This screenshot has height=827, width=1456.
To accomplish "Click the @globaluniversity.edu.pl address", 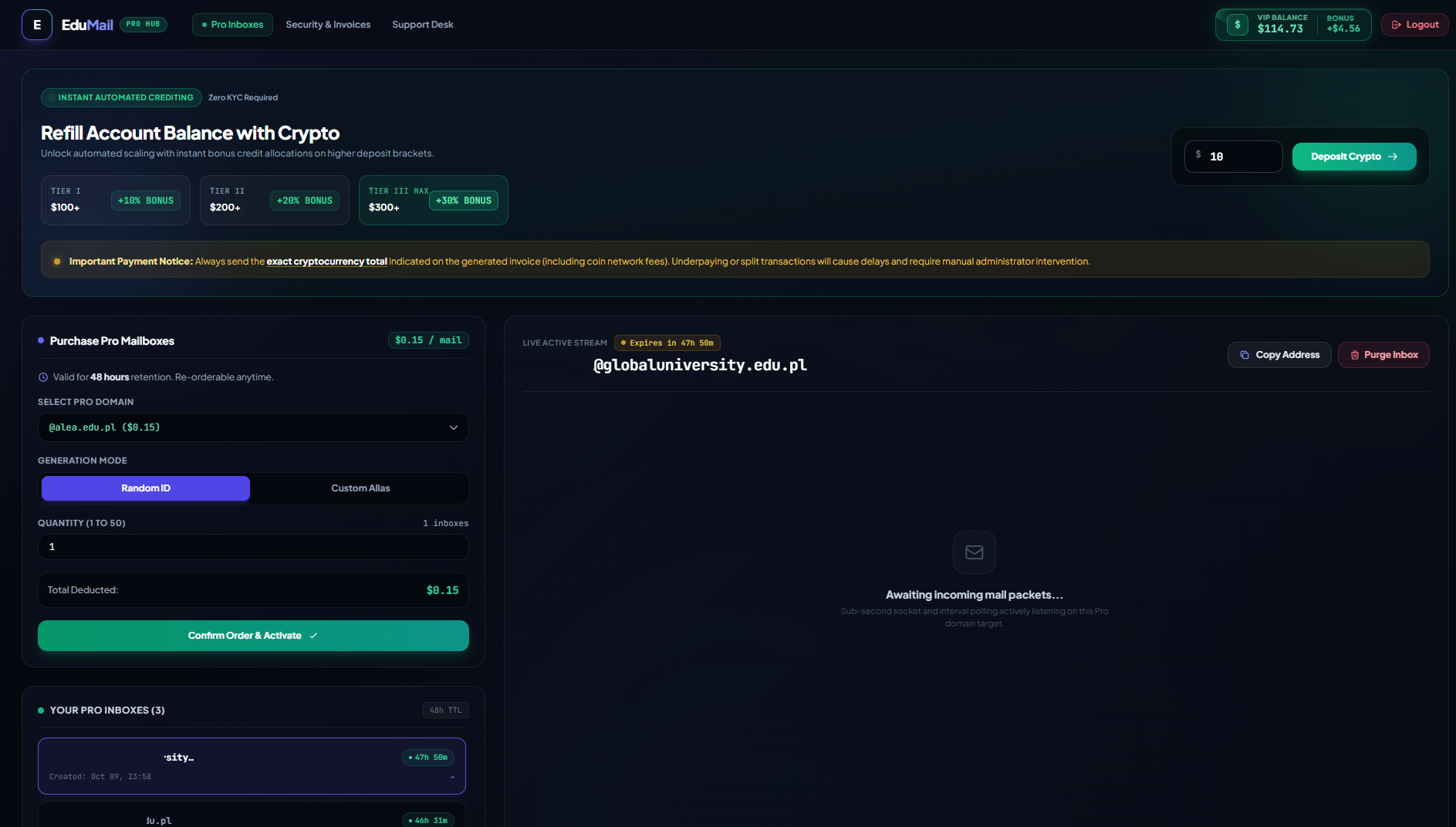I will [700, 365].
